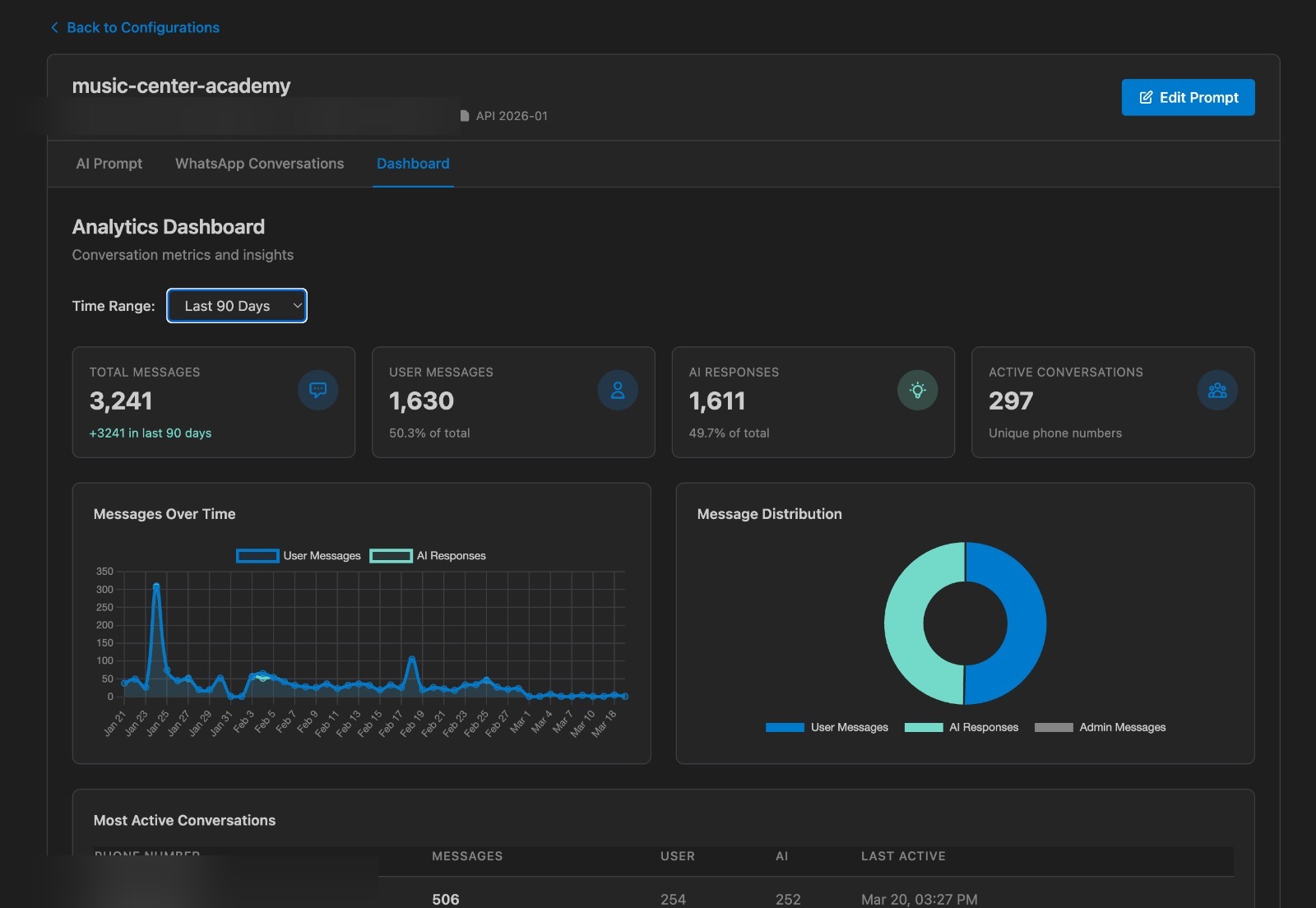Click the Back to Configurations link
This screenshot has height=908, width=1316.
coord(142,26)
